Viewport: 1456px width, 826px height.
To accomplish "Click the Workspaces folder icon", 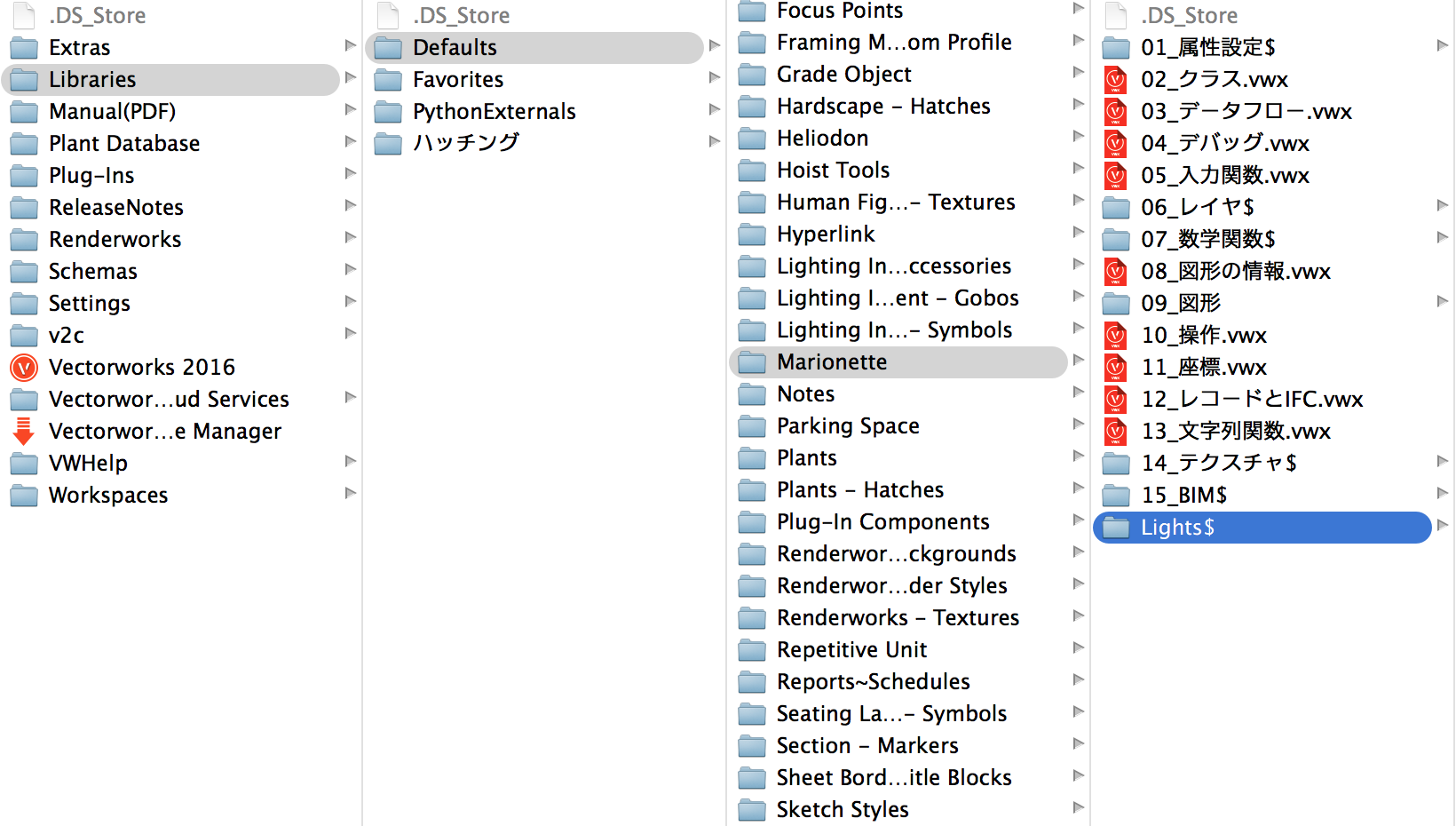I will click(24, 496).
